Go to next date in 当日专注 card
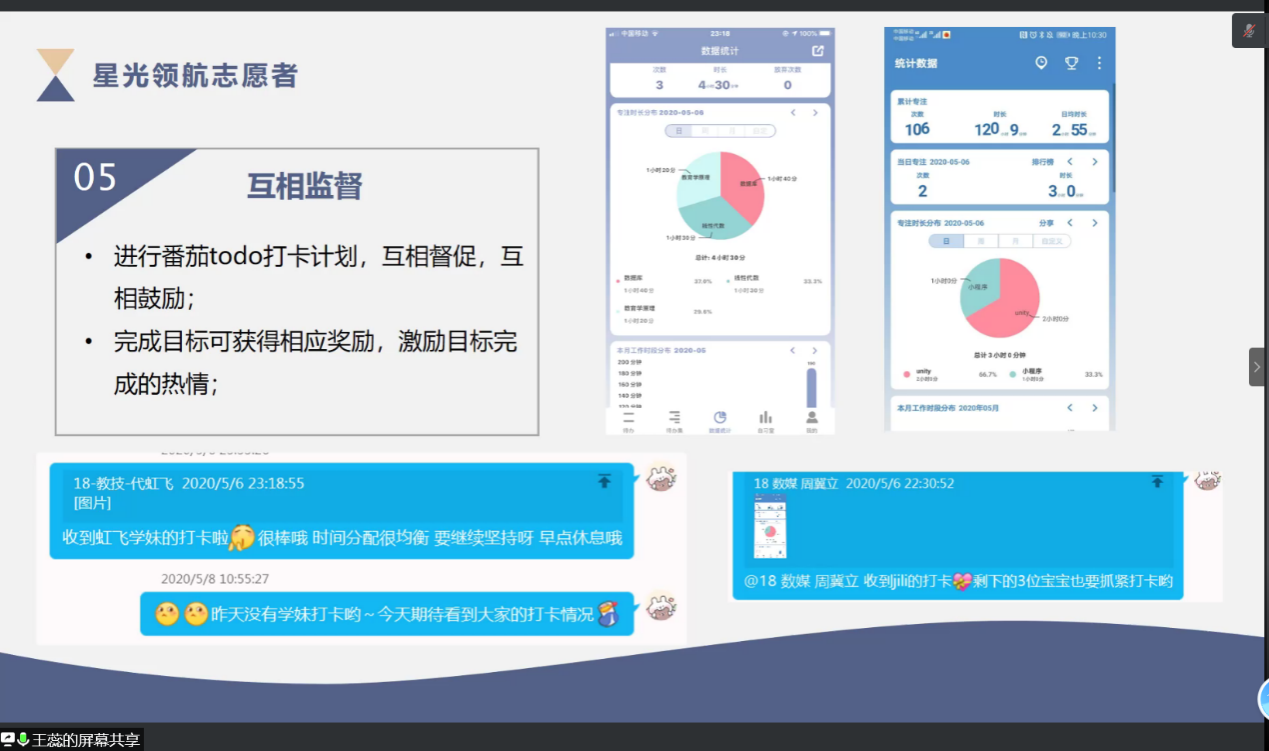The image size is (1269, 751). pos(1094,161)
